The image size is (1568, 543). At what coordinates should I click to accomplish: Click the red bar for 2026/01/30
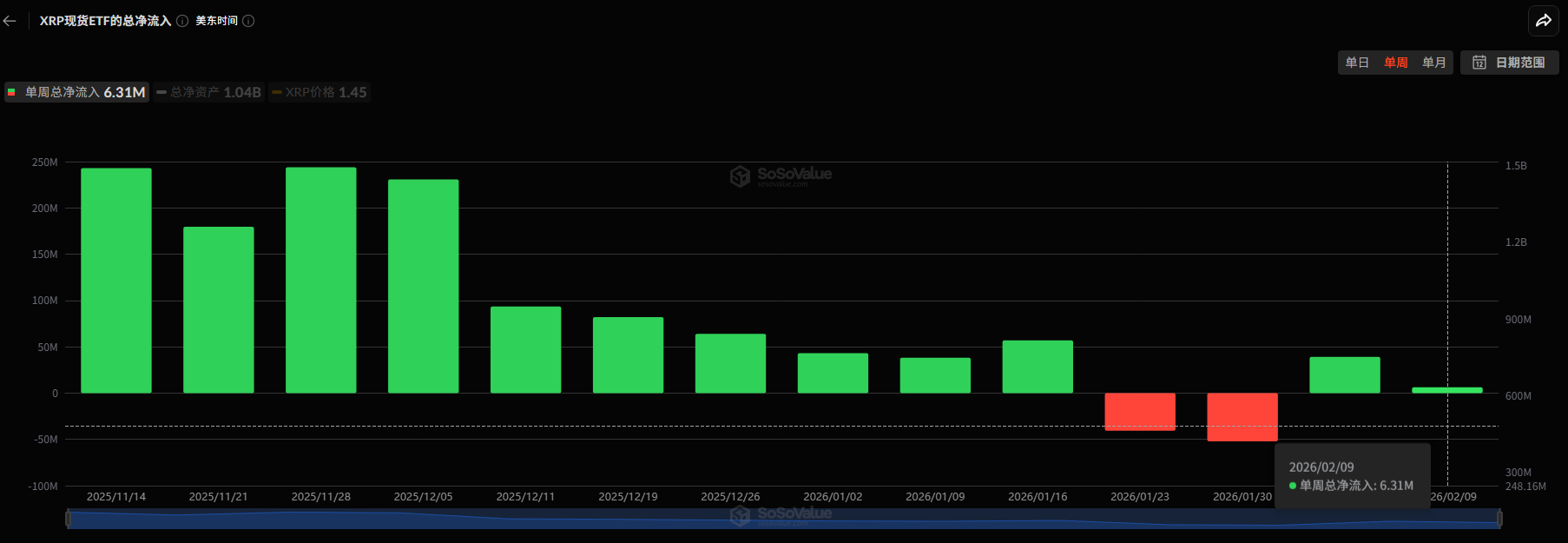1242,416
